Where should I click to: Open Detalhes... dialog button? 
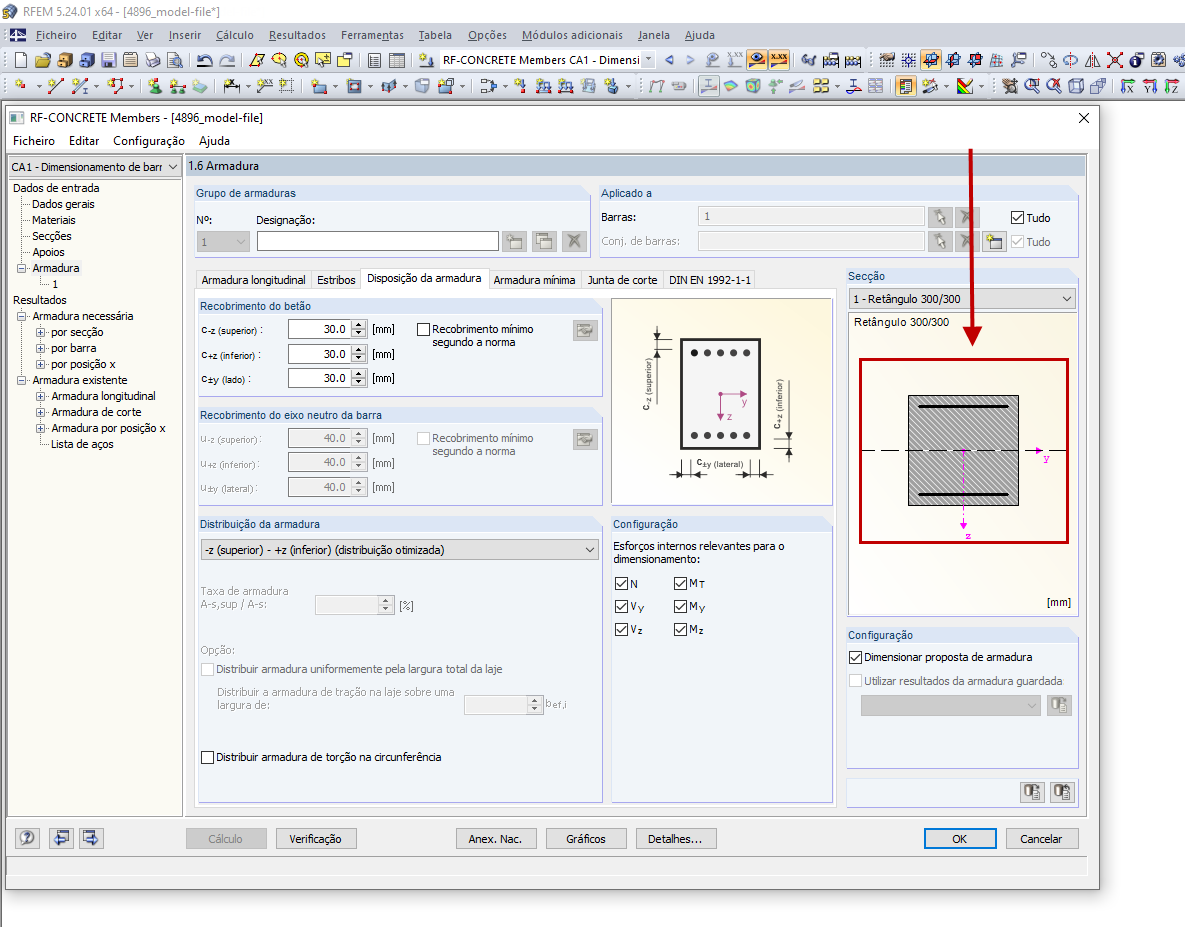coord(675,839)
